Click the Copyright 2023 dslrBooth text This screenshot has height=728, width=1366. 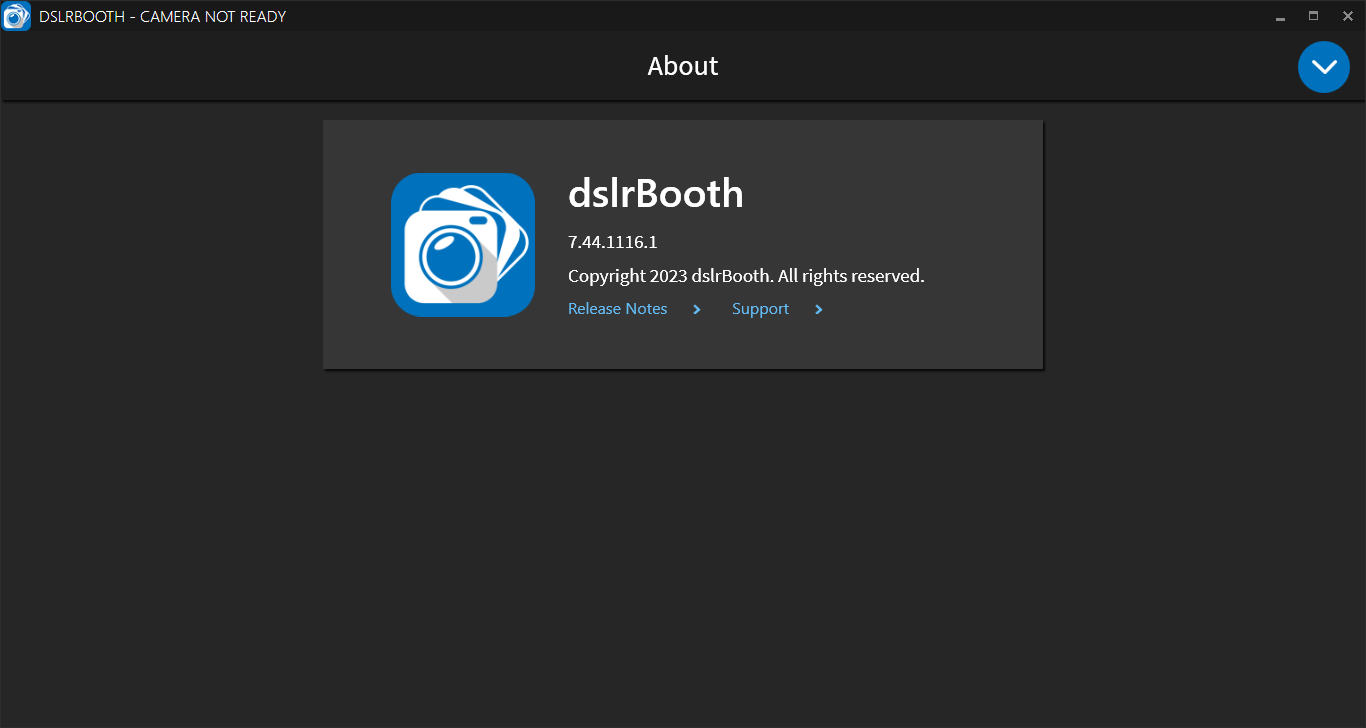point(746,276)
